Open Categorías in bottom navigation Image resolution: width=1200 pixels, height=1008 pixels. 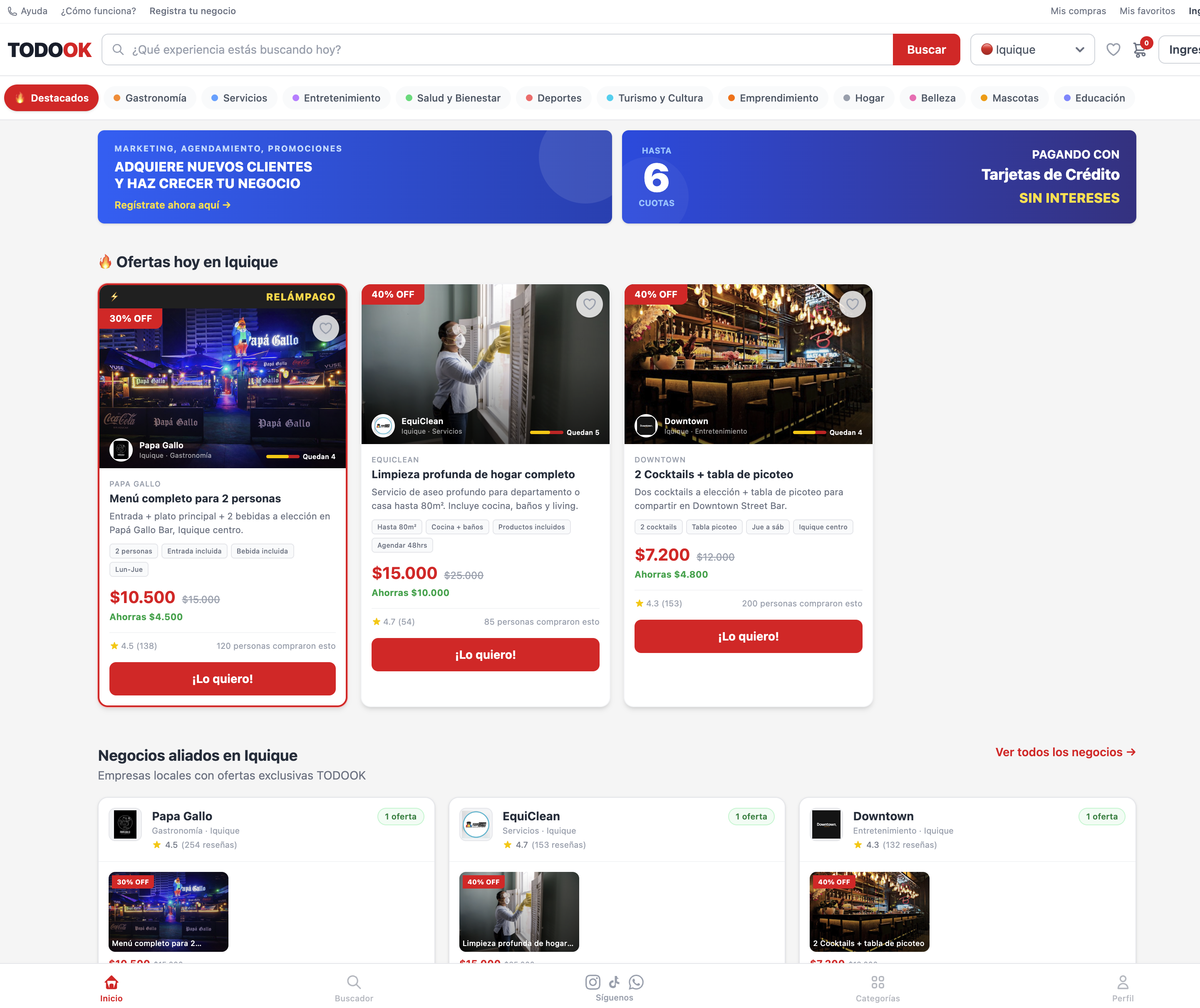pyautogui.click(x=878, y=988)
